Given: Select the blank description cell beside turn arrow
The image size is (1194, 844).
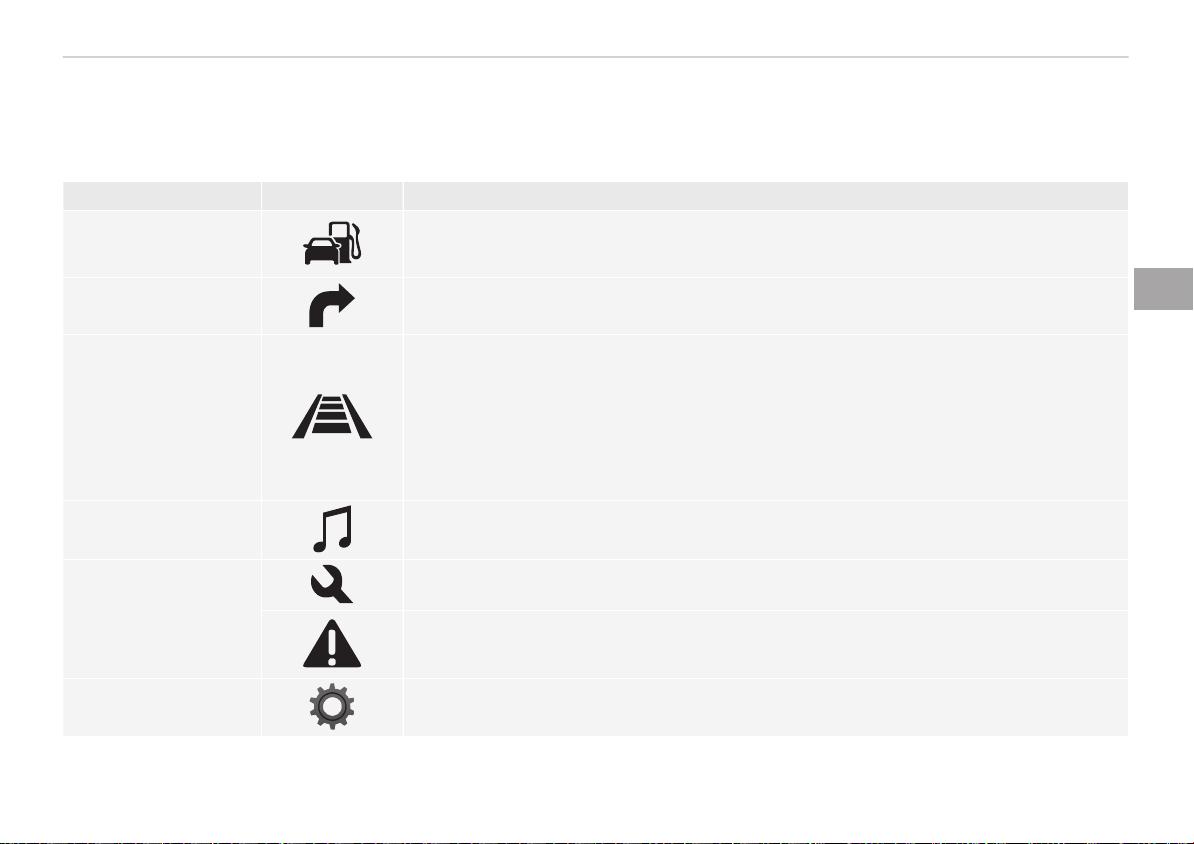Looking at the screenshot, I should (x=765, y=305).
